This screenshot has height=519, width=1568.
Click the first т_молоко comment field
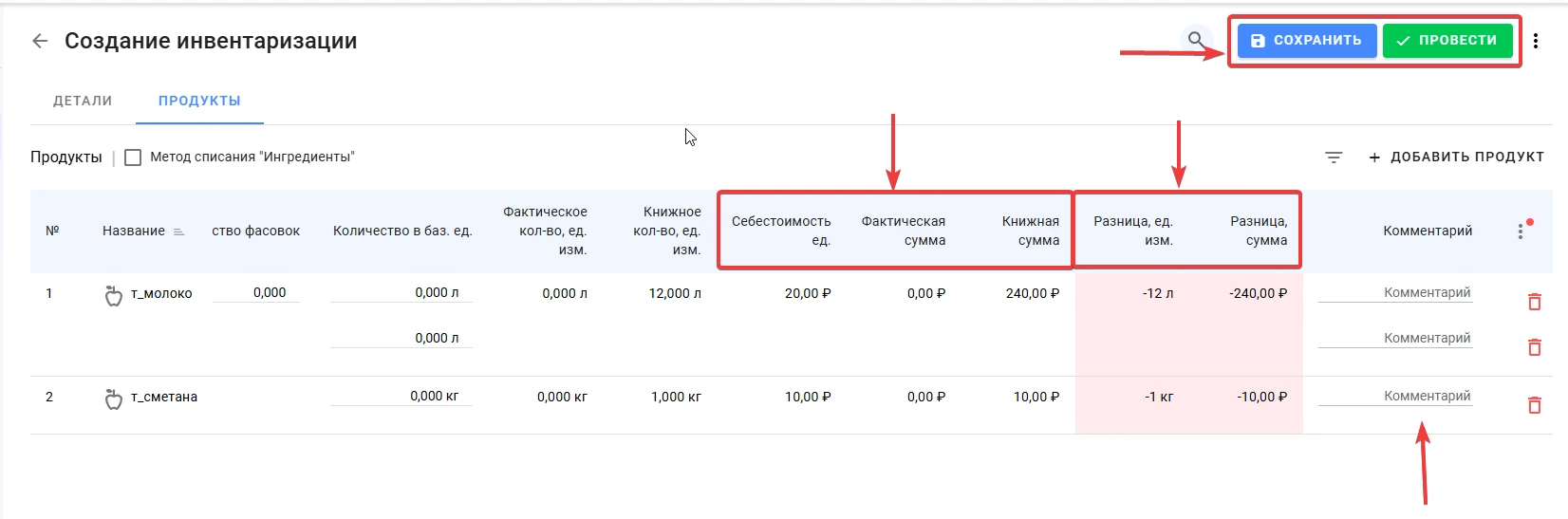tap(1395, 292)
